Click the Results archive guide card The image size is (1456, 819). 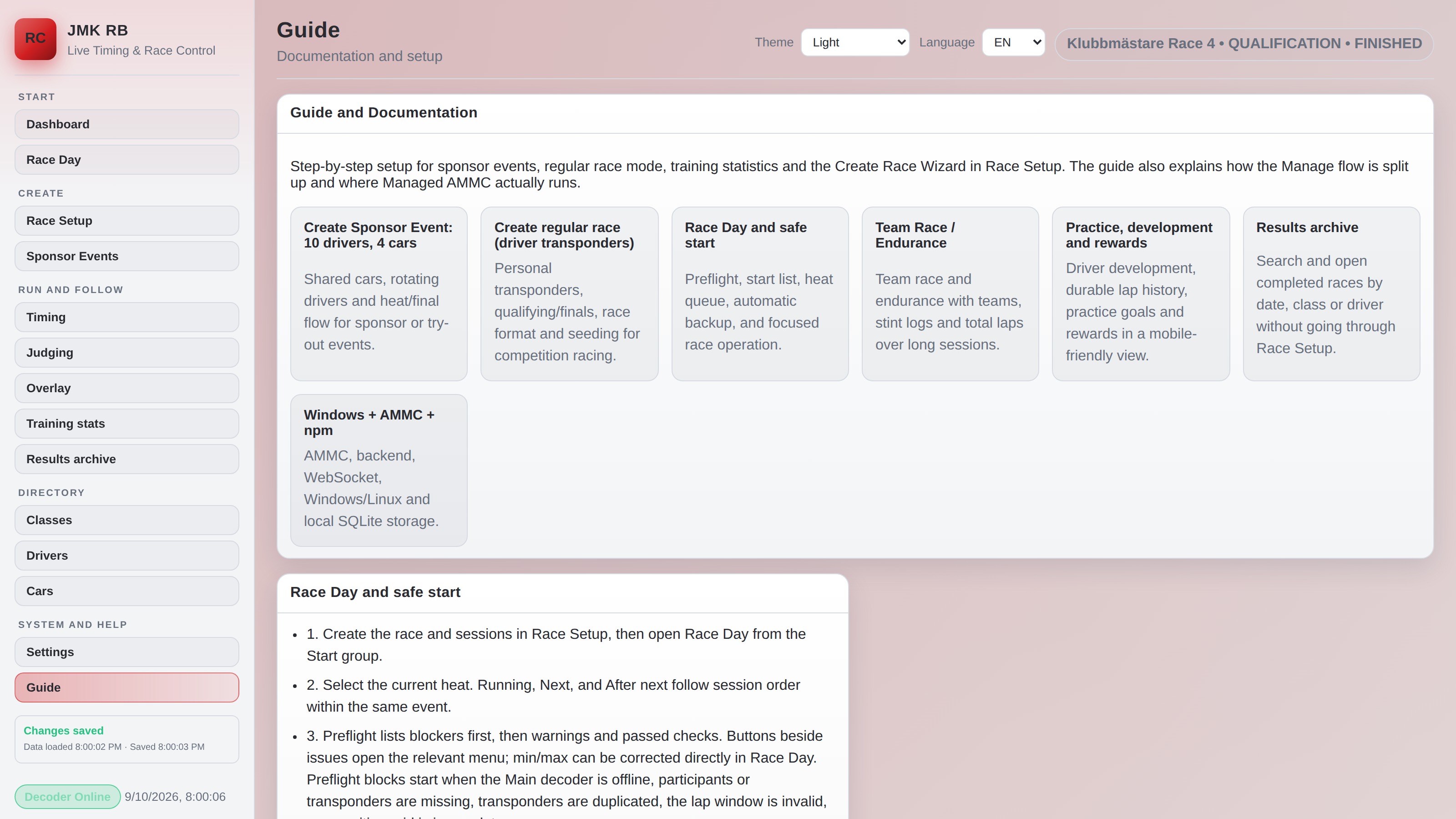pos(1331,294)
